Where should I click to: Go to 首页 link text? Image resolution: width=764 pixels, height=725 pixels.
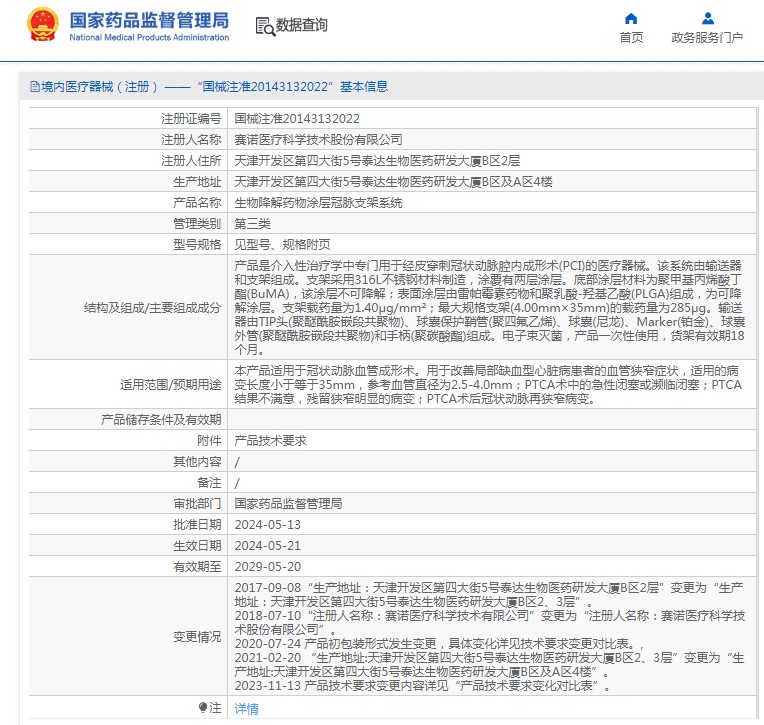point(631,38)
